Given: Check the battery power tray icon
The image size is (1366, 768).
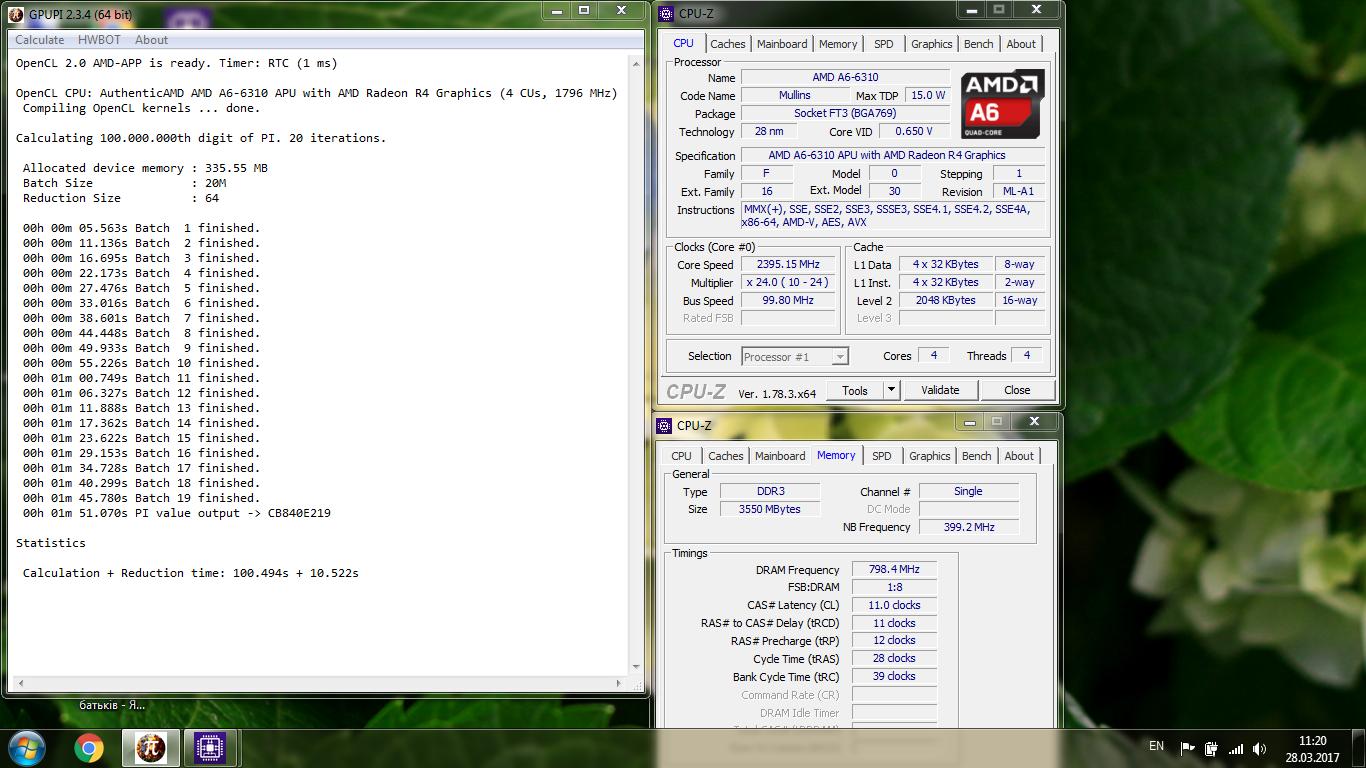Looking at the screenshot, I should click(1211, 748).
